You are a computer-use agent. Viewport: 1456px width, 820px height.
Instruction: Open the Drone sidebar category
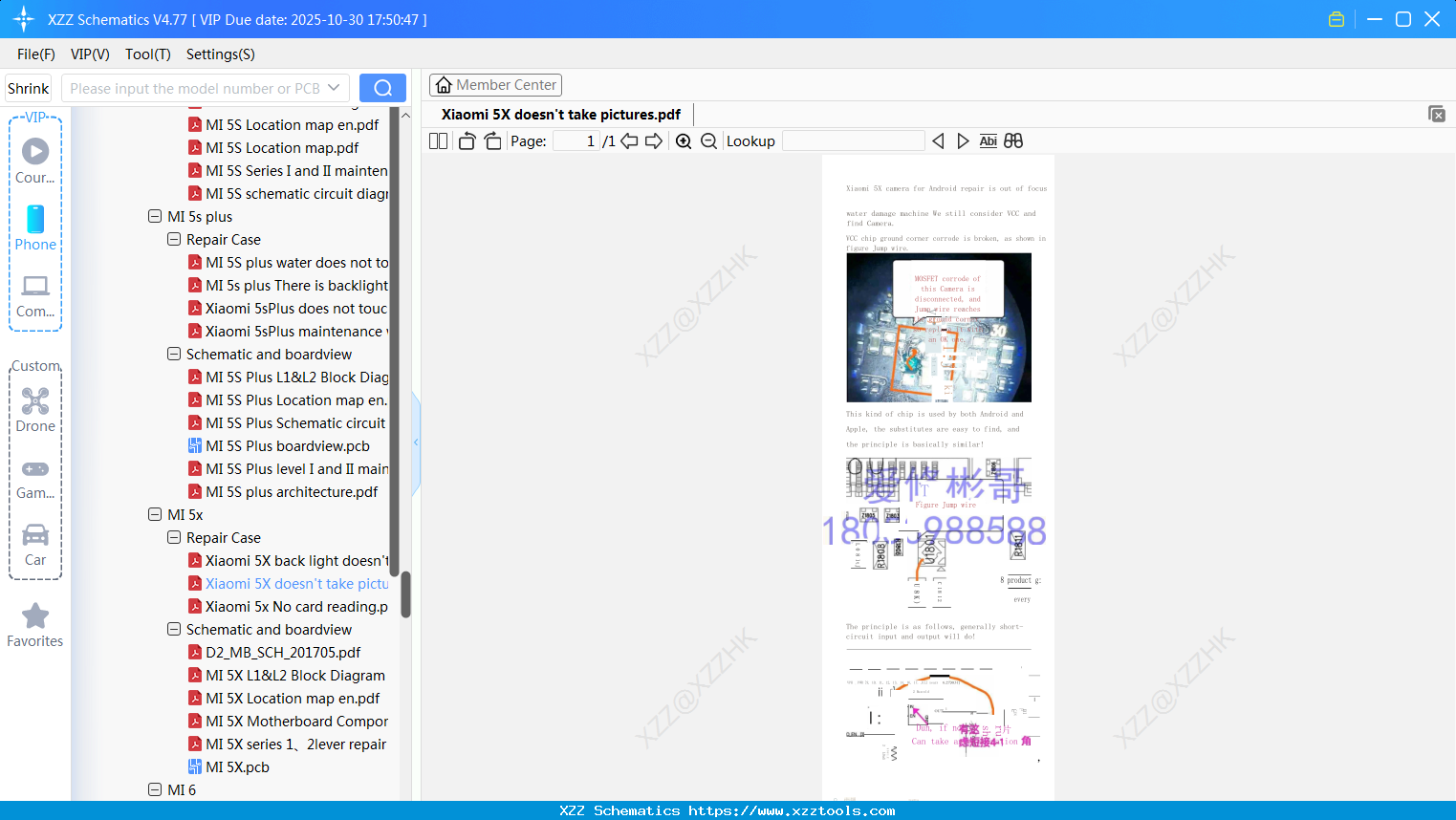click(35, 409)
